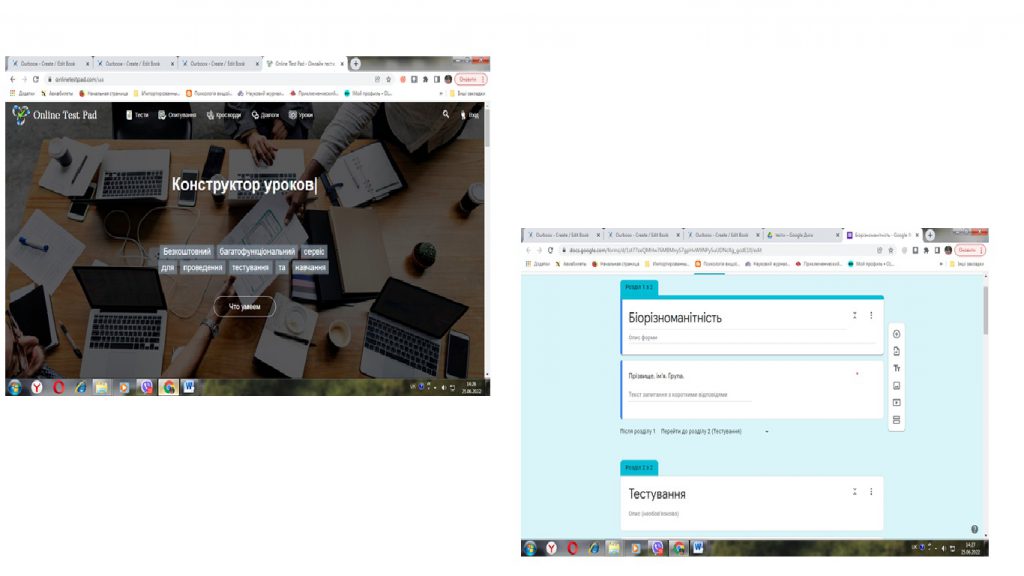
Task: Open Тести menu on Online Test Pad
Action: pyautogui.click(x=138, y=115)
